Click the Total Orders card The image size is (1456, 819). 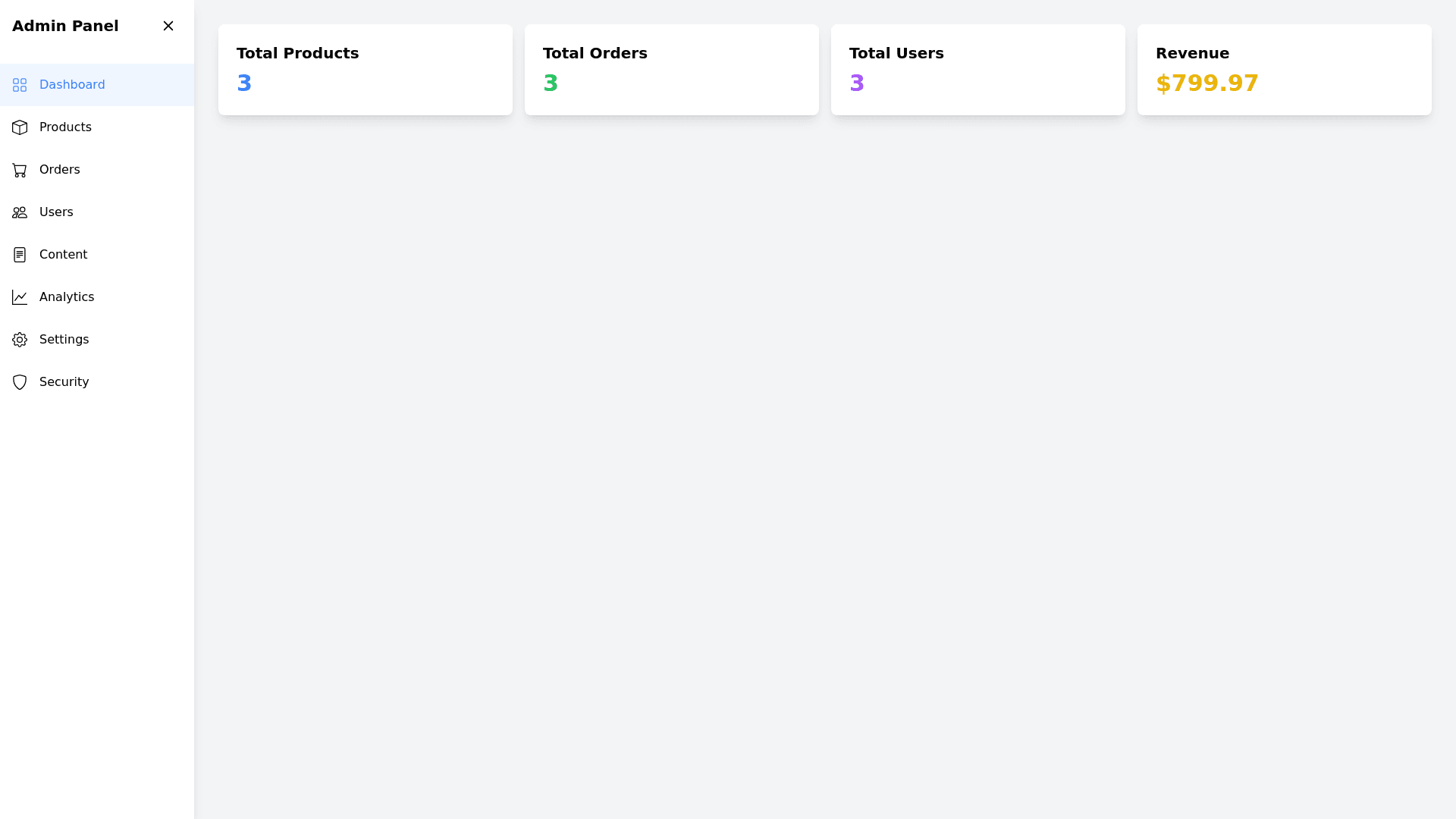(x=672, y=70)
